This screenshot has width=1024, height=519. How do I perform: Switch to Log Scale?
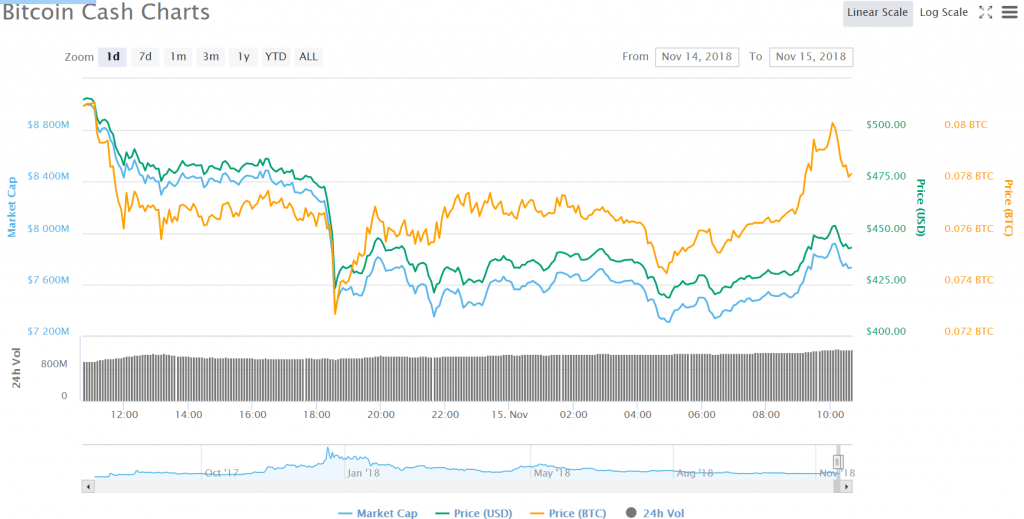coord(943,12)
